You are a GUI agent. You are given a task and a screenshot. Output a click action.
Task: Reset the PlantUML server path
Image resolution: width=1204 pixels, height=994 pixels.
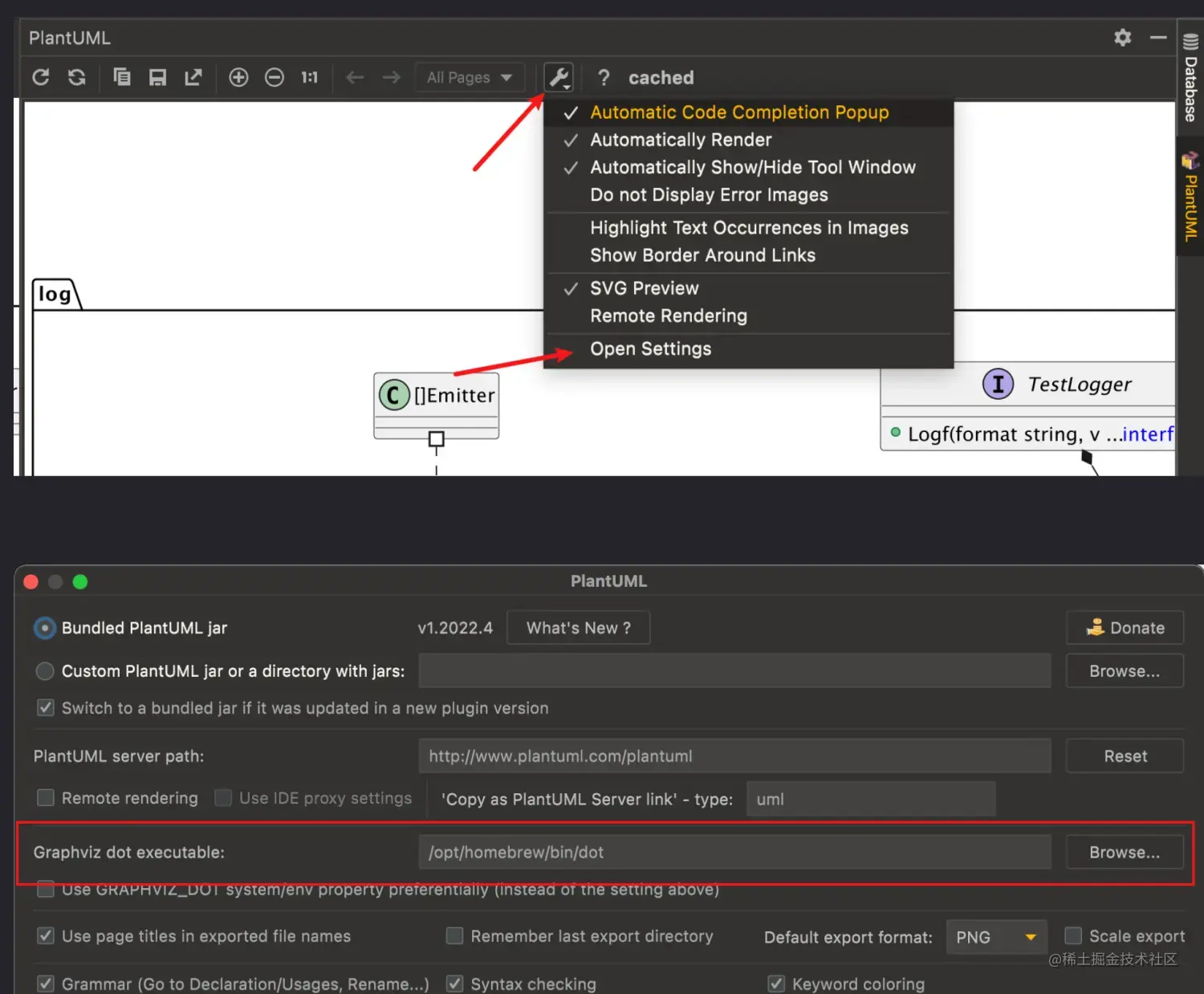1125,756
